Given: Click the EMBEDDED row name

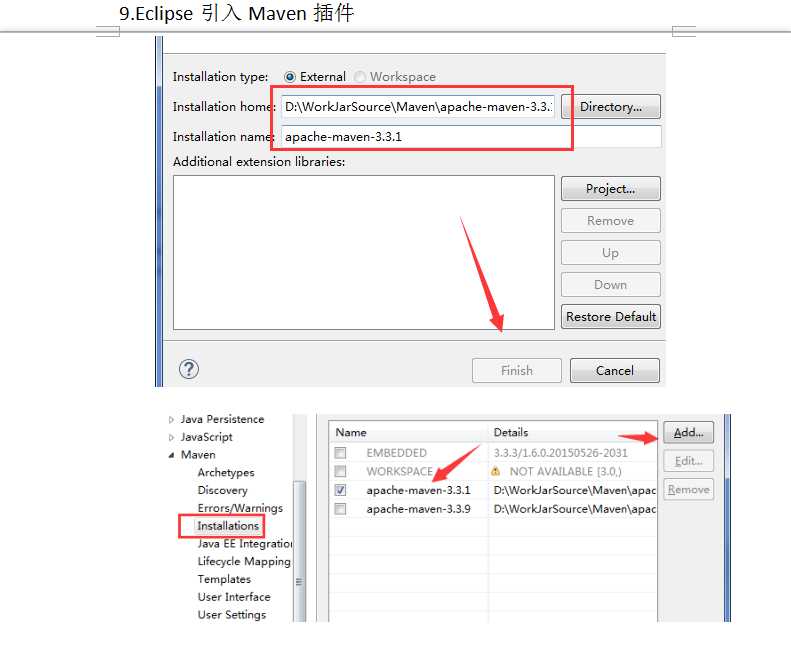Looking at the screenshot, I should coord(397,453).
